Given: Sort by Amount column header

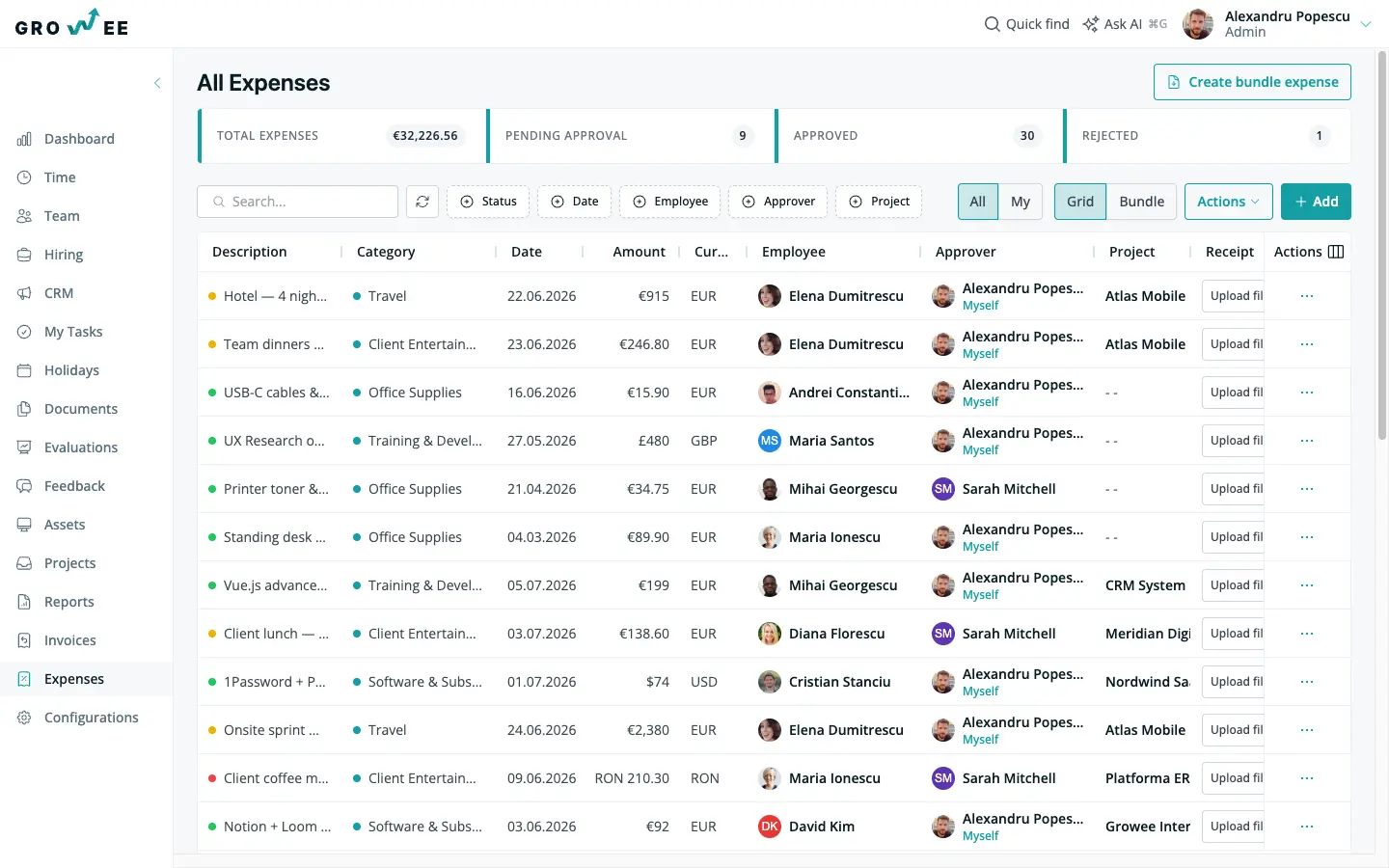Looking at the screenshot, I should (x=639, y=252).
